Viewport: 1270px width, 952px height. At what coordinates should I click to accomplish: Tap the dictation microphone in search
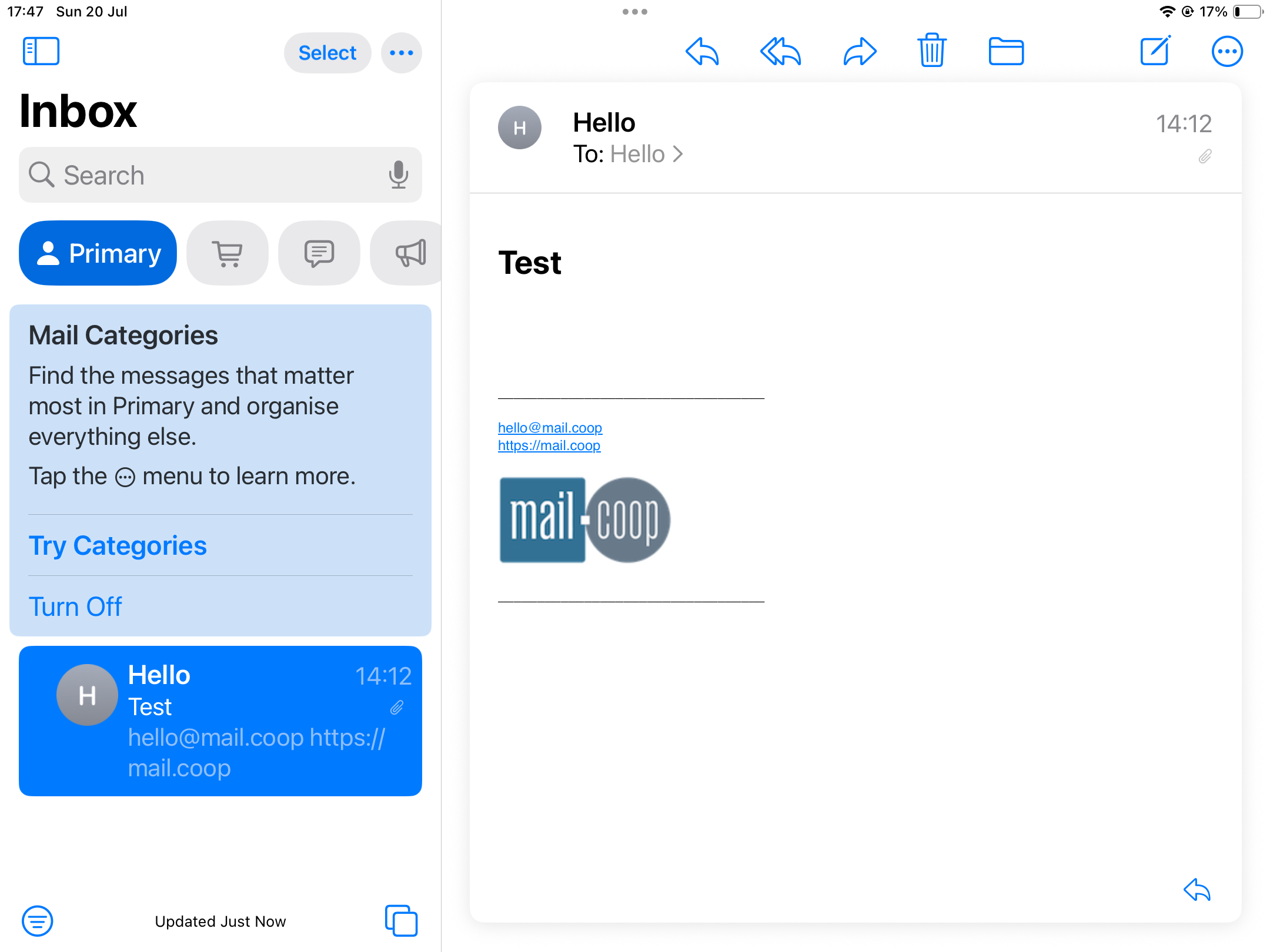pos(399,175)
